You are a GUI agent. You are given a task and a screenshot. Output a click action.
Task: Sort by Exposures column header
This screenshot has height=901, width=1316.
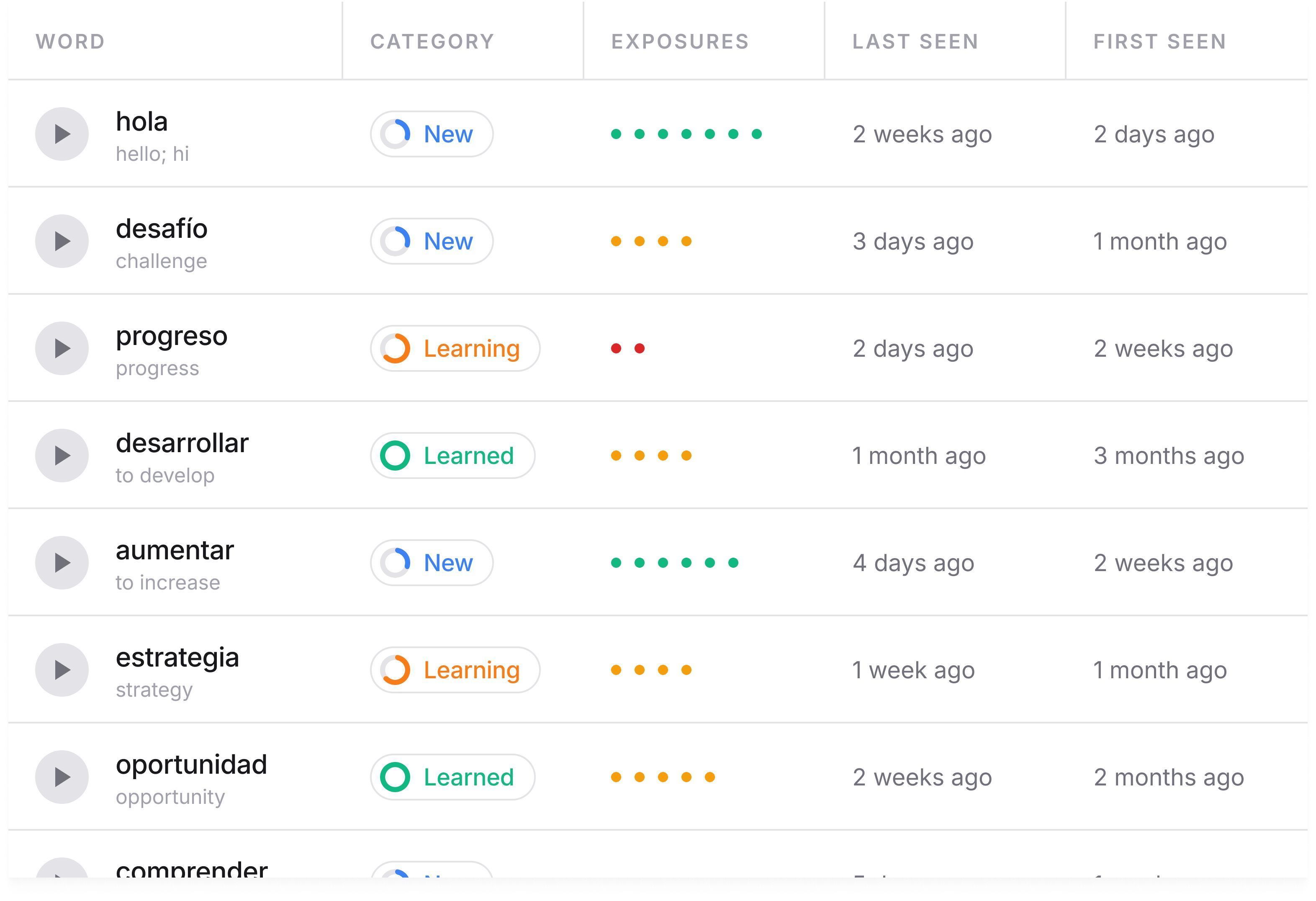pyautogui.click(x=680, y=41)
